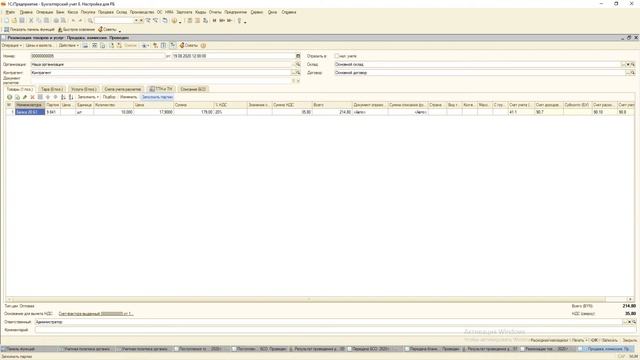Viewport: 640px width, 360px height.
Task: Click the Закрыть button at bottom
Action: (x=629, y=340)
